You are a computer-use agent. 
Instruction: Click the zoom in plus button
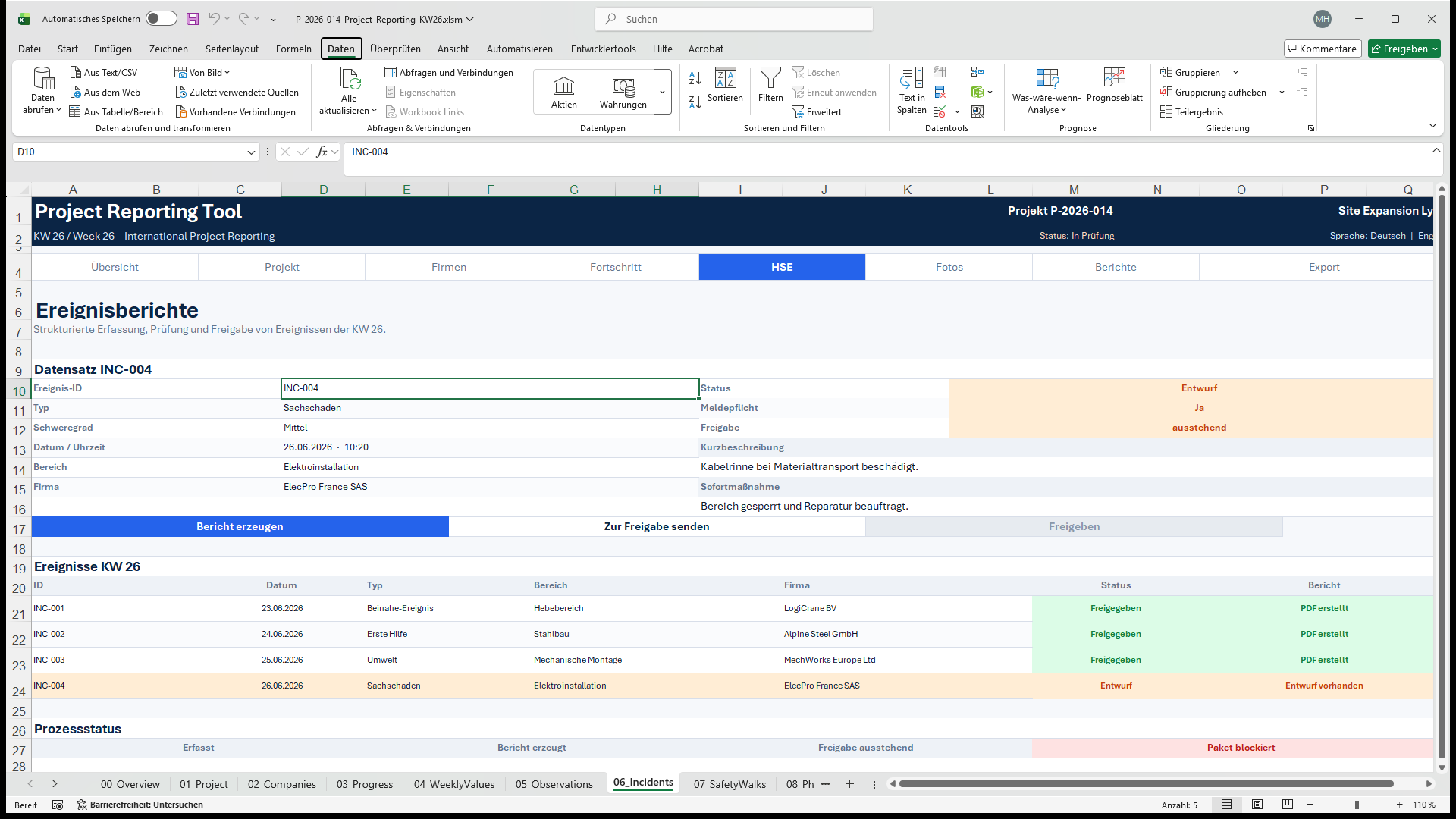coord(1399,805)
